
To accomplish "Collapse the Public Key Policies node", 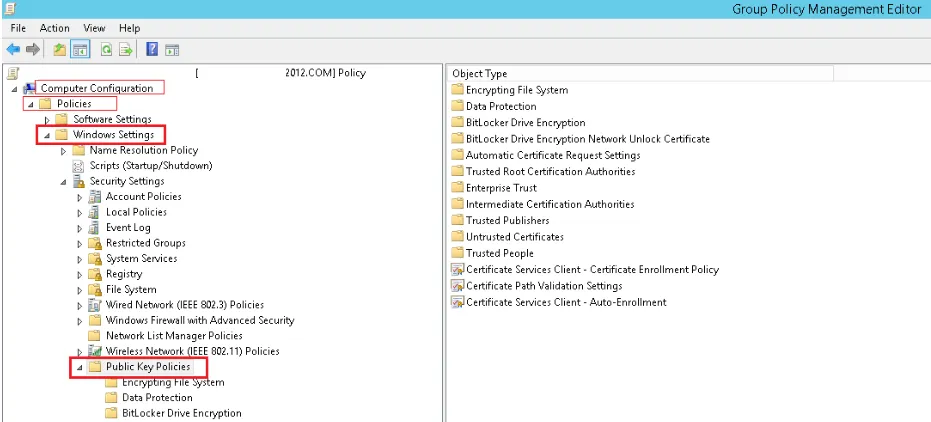I will point(80,367).
